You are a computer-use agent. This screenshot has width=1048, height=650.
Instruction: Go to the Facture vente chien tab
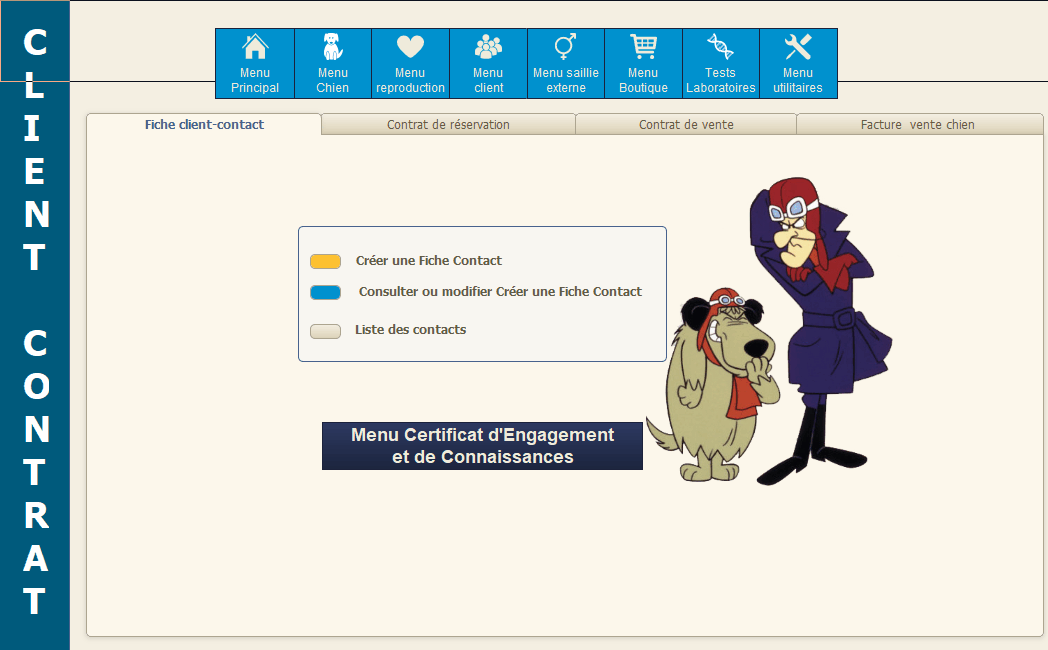tap(917, 125)
